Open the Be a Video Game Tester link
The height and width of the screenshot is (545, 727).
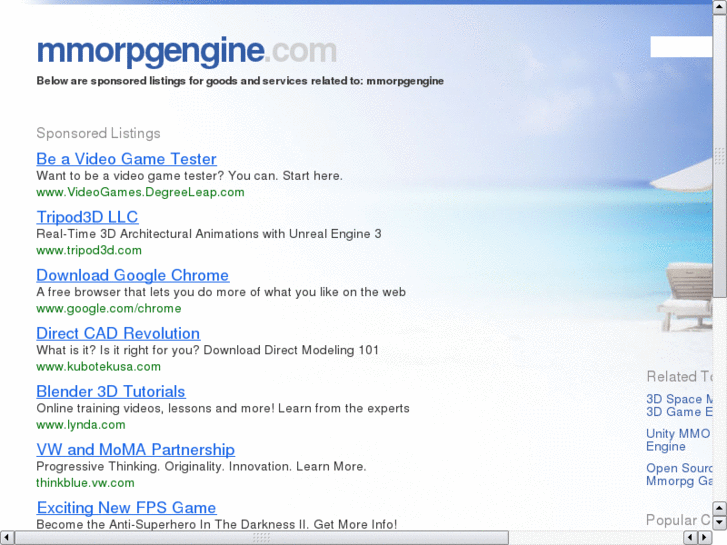click(126, 159)
